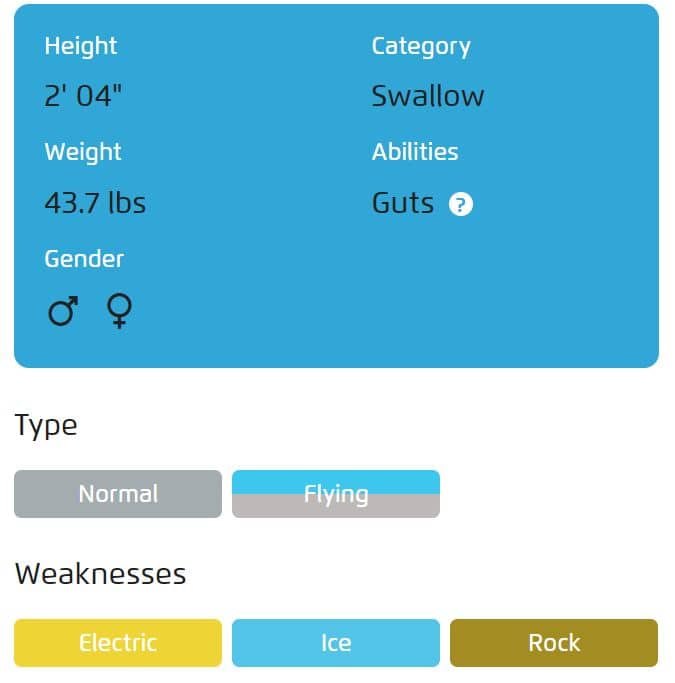Click the Swallow category value
Image resolution: width=675 pixels, height=683 pixels.
coord(428,96)
